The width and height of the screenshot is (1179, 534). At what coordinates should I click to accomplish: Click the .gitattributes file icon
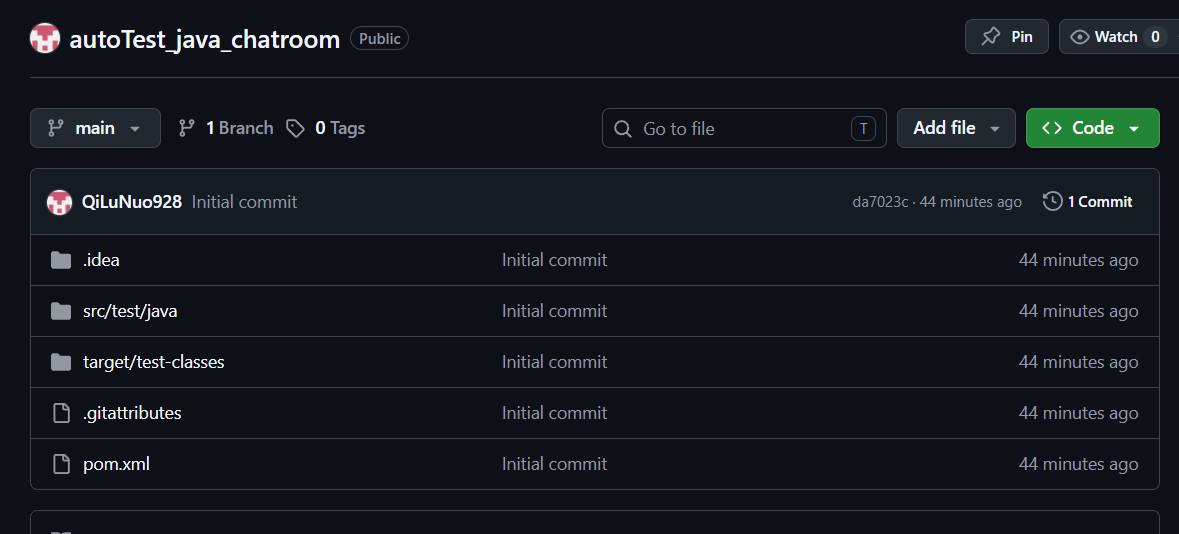coord(61,413)
